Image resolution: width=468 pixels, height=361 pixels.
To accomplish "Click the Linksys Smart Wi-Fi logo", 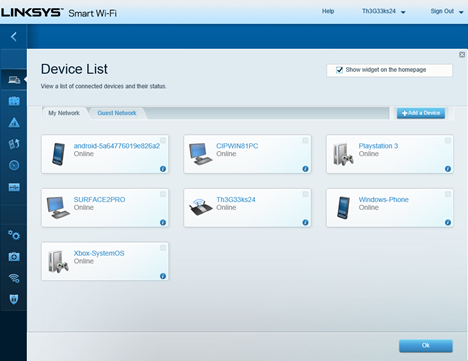I will pyautogui.click(x=59, y=13).
